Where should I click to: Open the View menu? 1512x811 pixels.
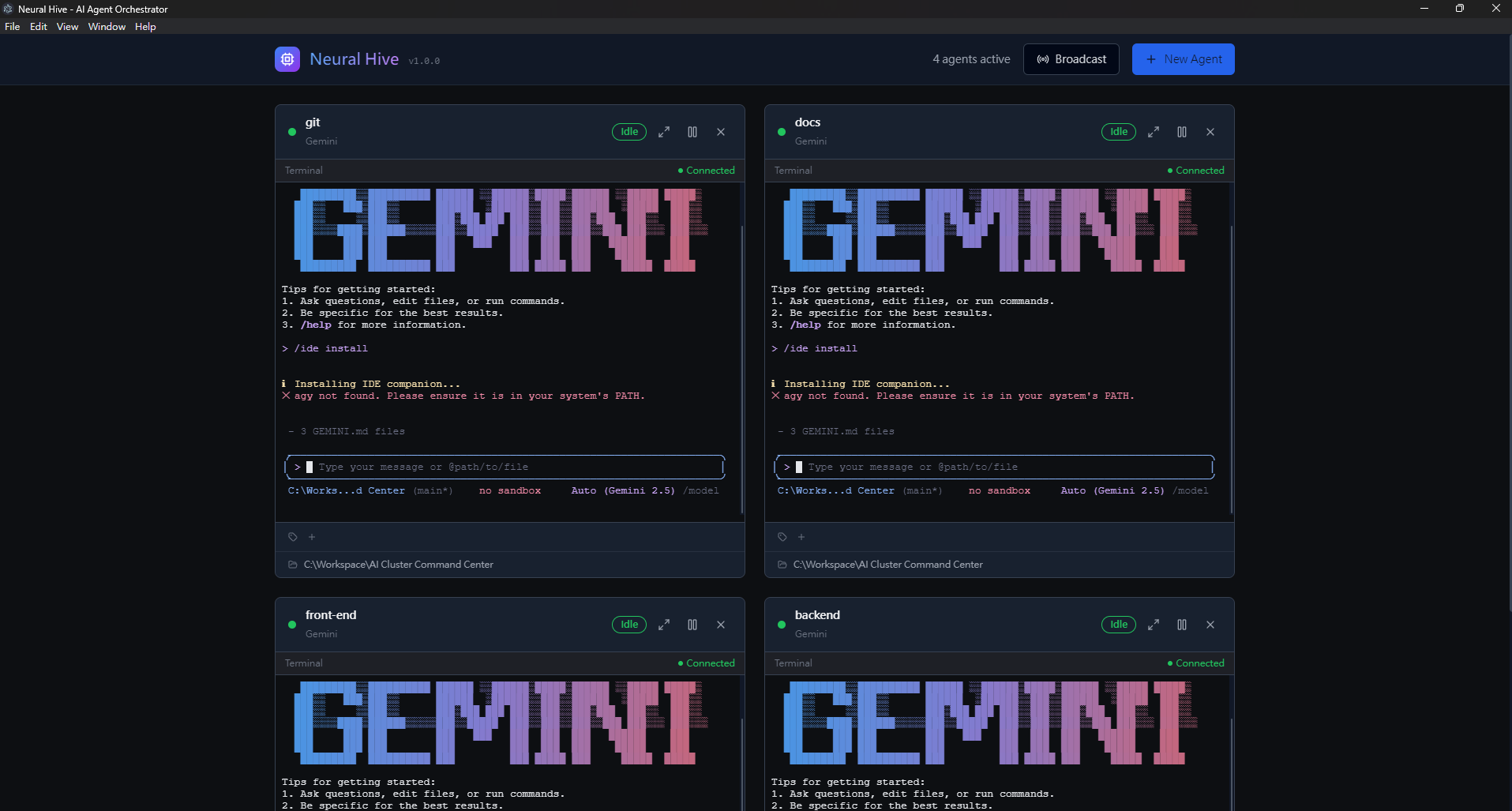click(x=67, y=26)
